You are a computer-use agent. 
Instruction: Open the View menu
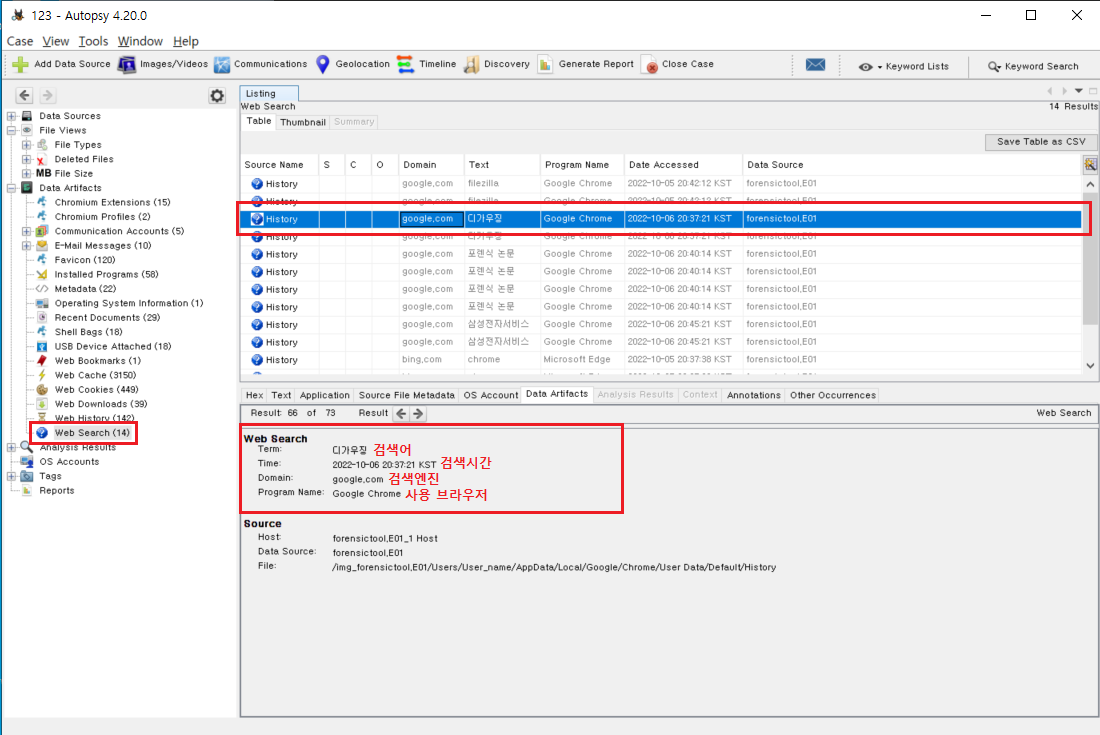[55, 41]
